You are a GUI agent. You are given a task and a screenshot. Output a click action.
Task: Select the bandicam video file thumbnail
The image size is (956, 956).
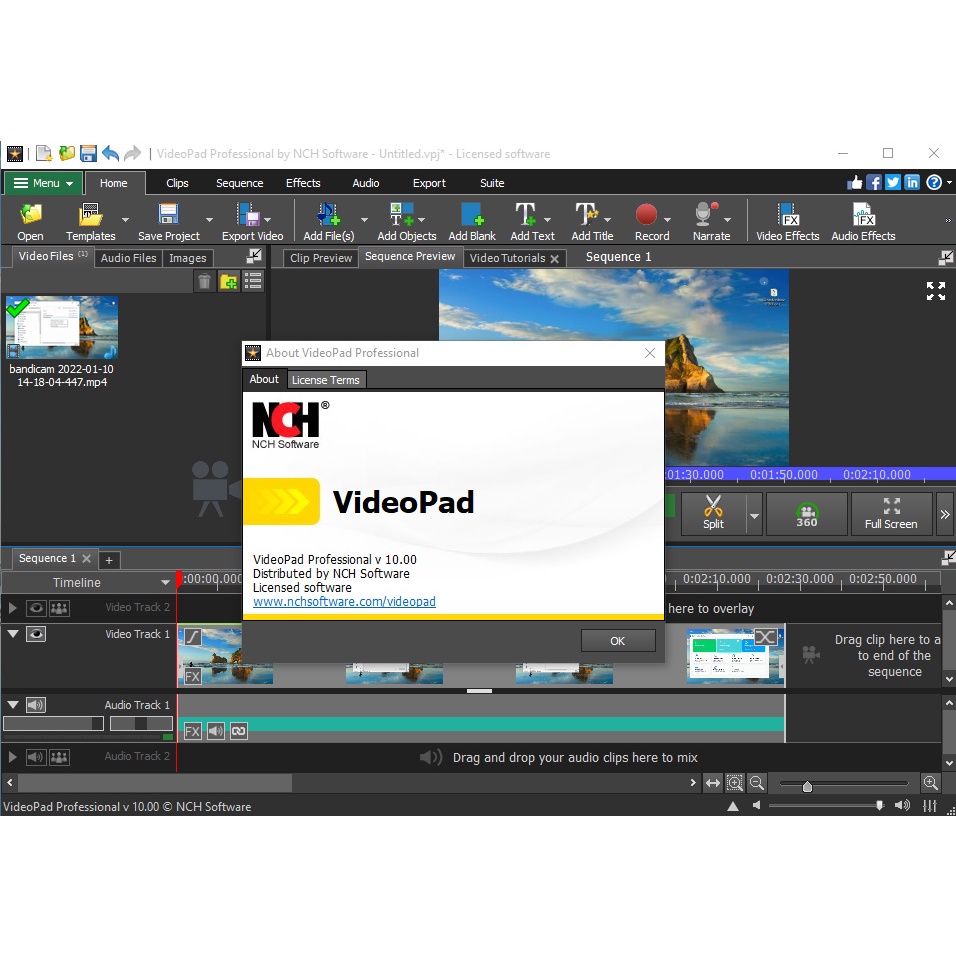(x=62, y=327)
